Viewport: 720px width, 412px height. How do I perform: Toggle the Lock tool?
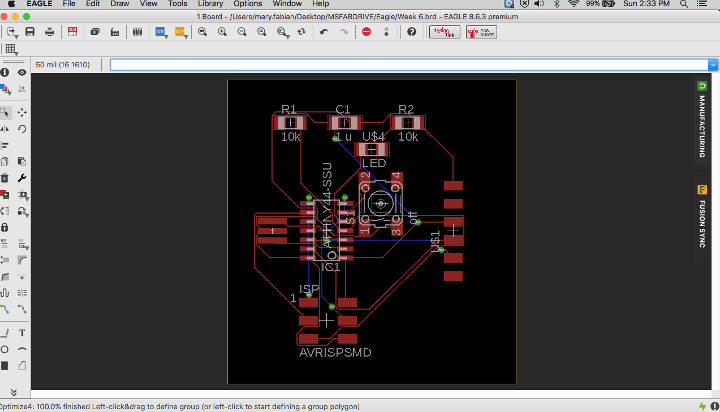pos(5,227)
